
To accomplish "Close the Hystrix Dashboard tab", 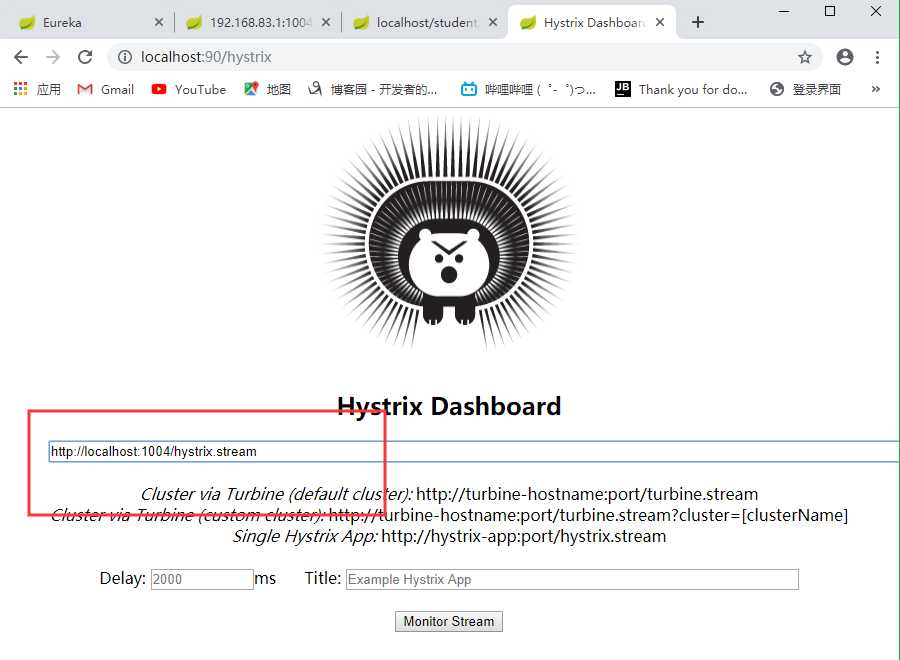I will pyautogui.click(x=660, y=22).
